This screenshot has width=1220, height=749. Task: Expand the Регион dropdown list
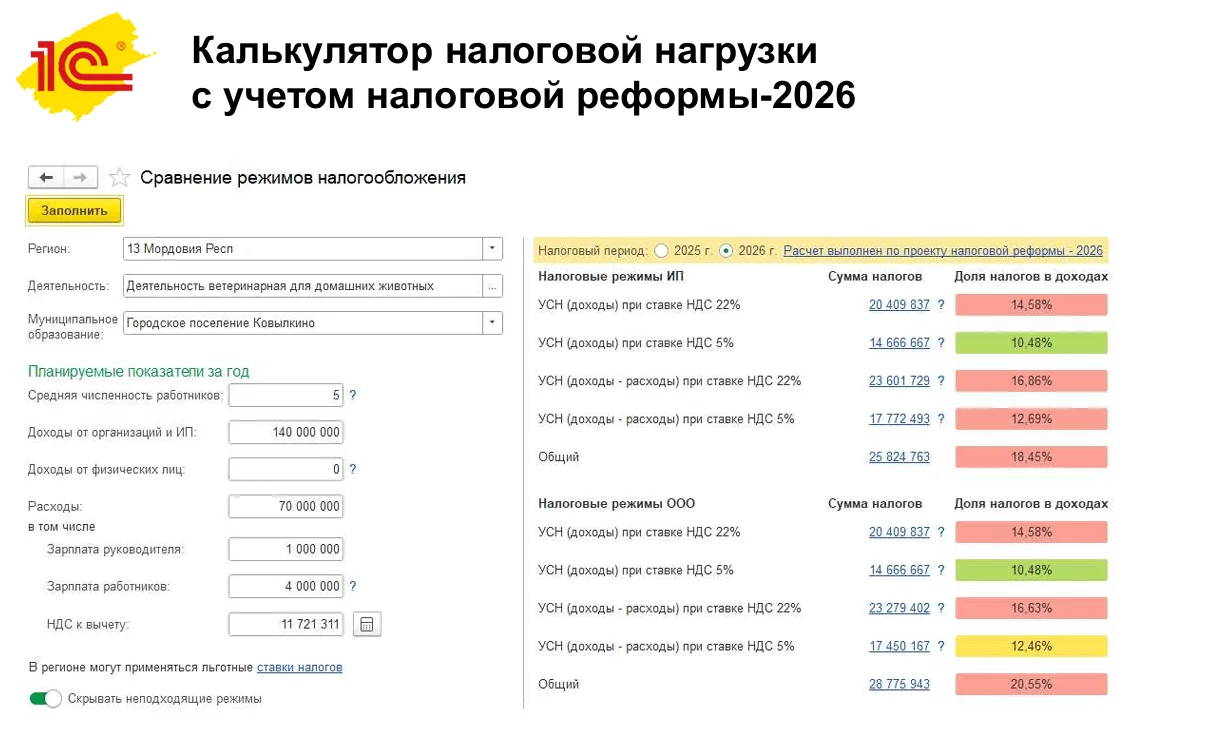tap(492, 248)
